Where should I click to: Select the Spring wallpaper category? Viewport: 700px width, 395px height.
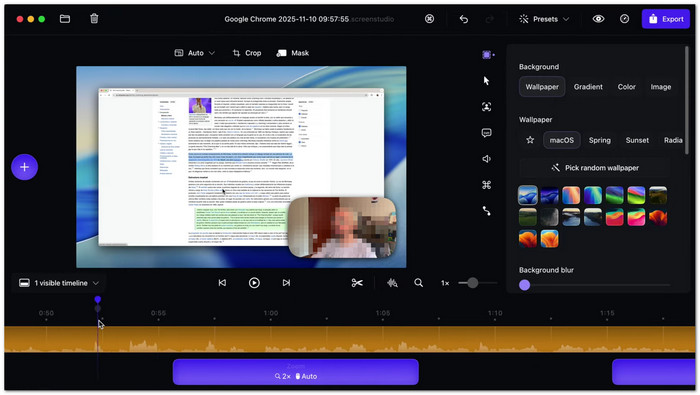pyautogui.click(x=600, y=140)
